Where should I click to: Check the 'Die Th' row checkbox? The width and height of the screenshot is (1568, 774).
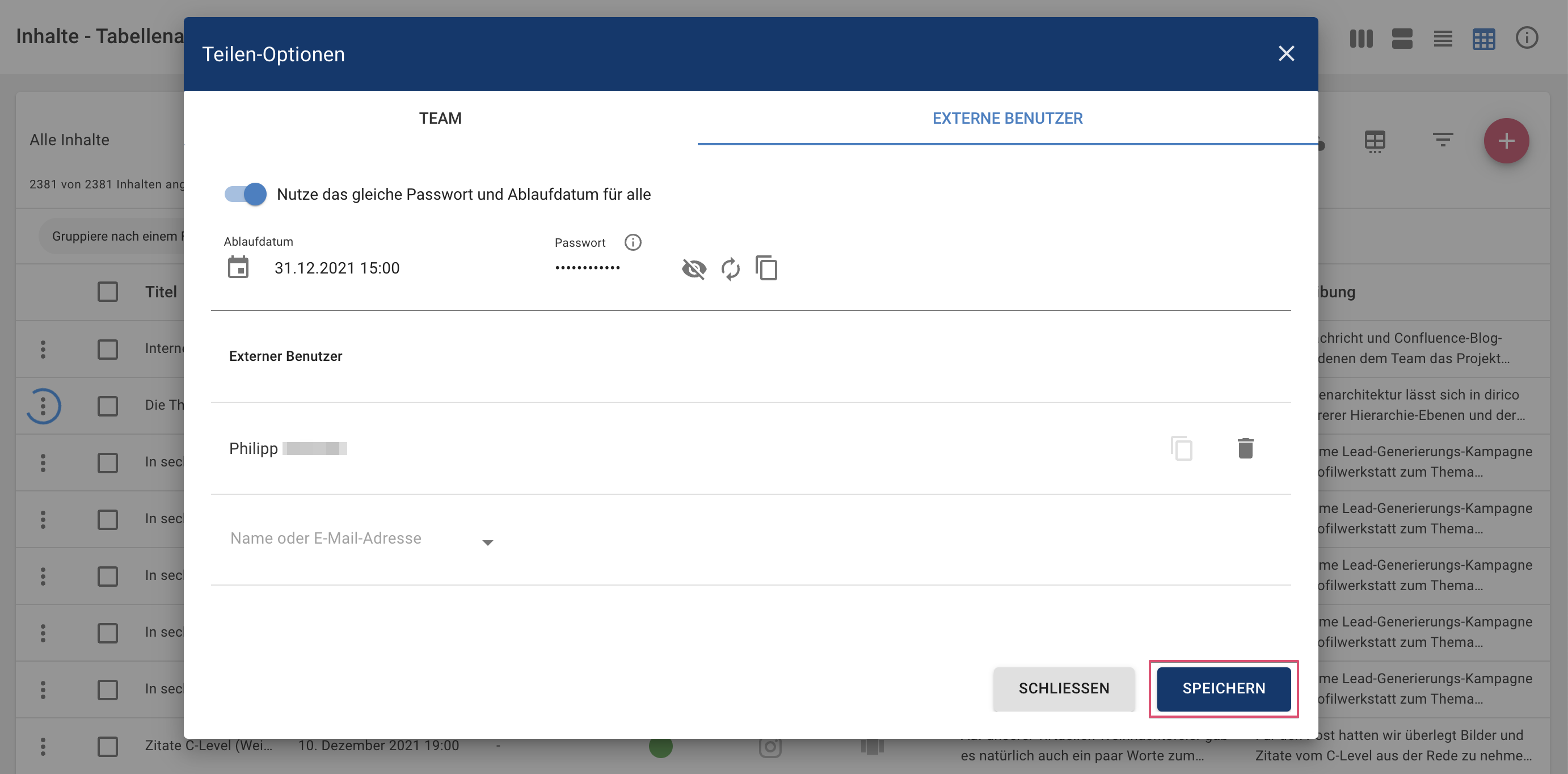point(108,406)
